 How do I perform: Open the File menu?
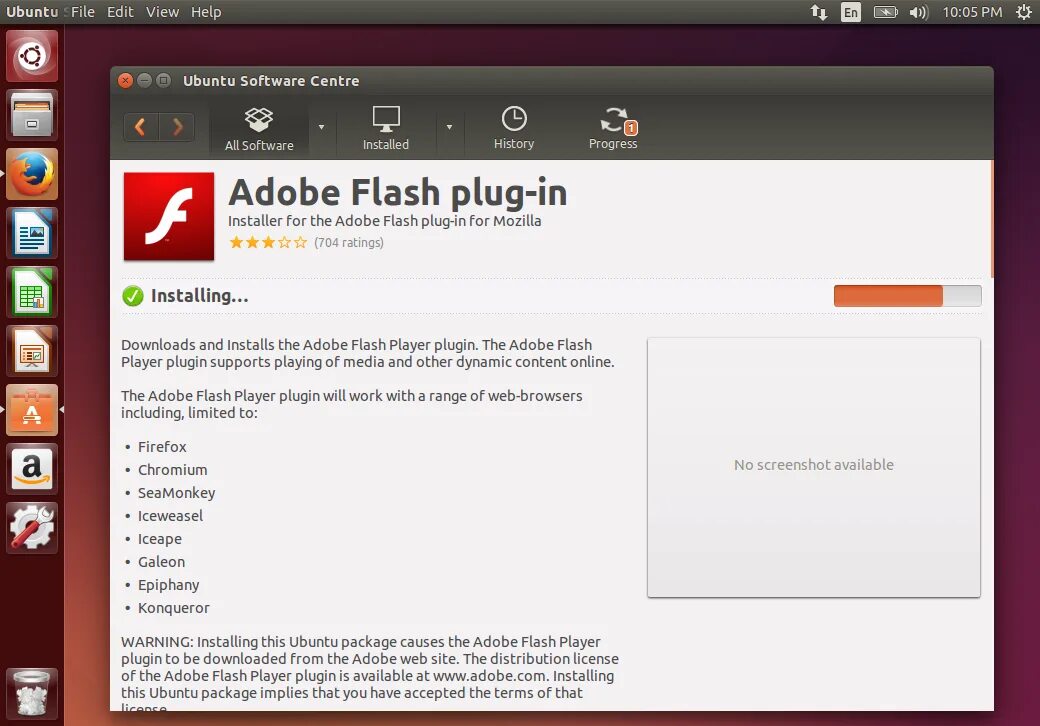point(83,12)
